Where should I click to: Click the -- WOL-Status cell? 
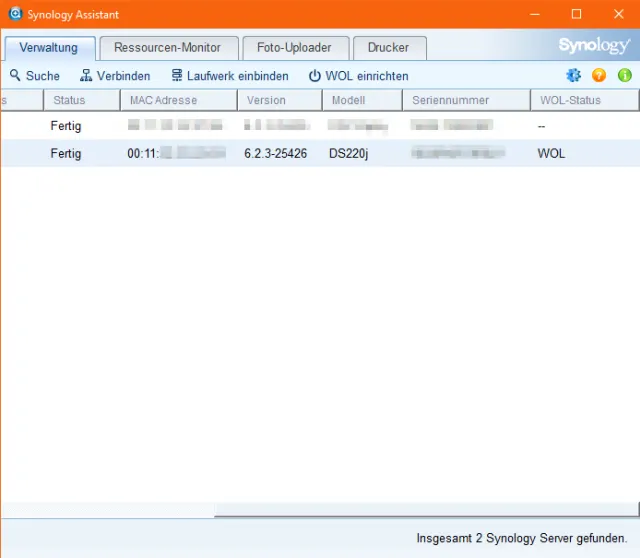pos(541,126)
